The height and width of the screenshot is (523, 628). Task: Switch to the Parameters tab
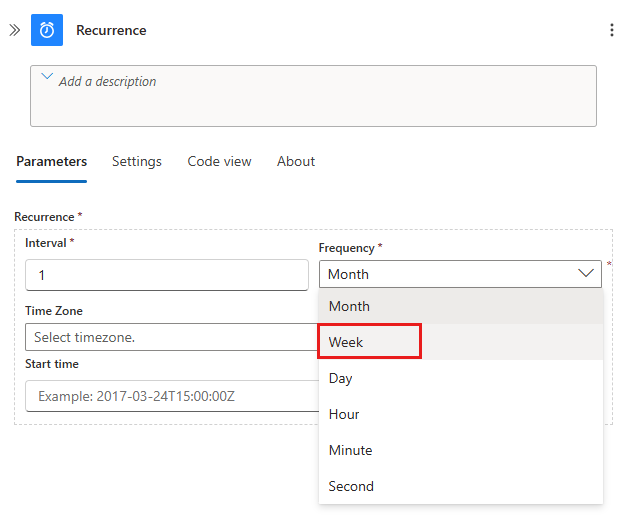(51, 161)
